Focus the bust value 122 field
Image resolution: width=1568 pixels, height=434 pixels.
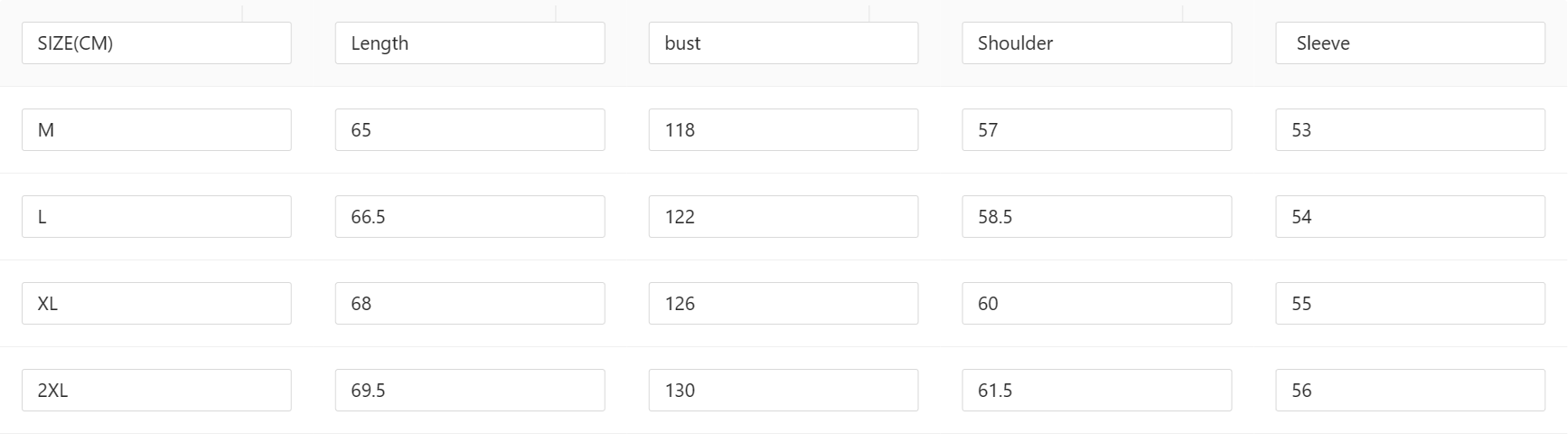pyautogui.click(x=784, y=217)
